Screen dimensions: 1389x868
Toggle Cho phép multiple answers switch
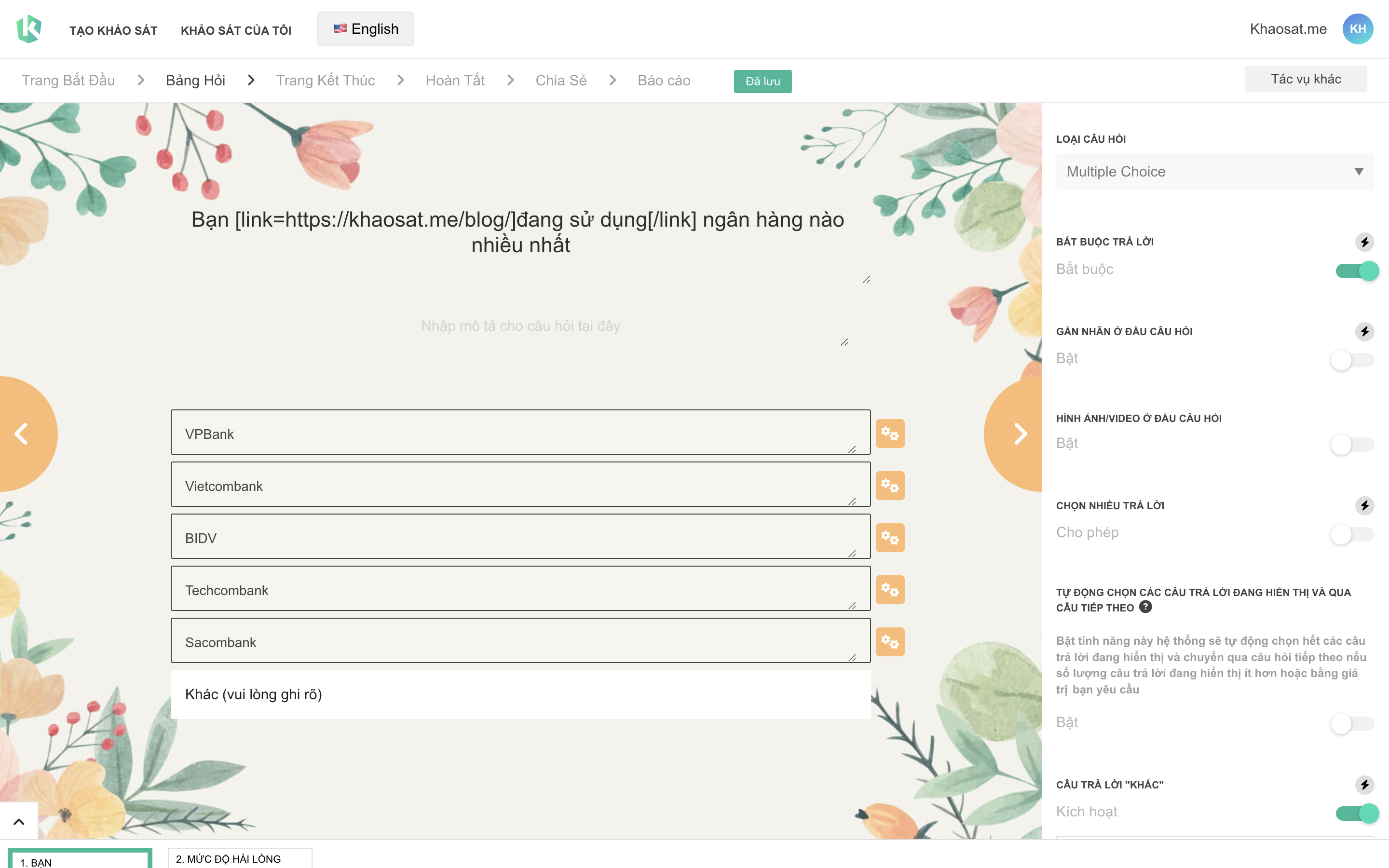coord(1352,534)
